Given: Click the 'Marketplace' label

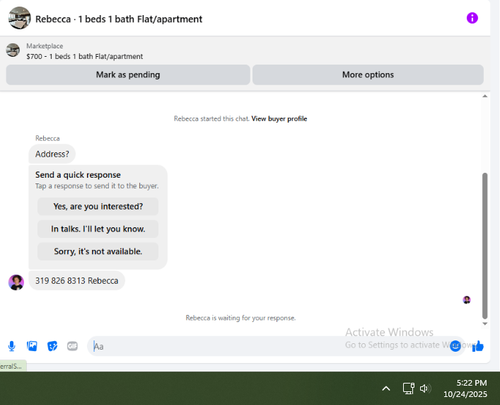Looking at the screenshot, I should [45, 46].
